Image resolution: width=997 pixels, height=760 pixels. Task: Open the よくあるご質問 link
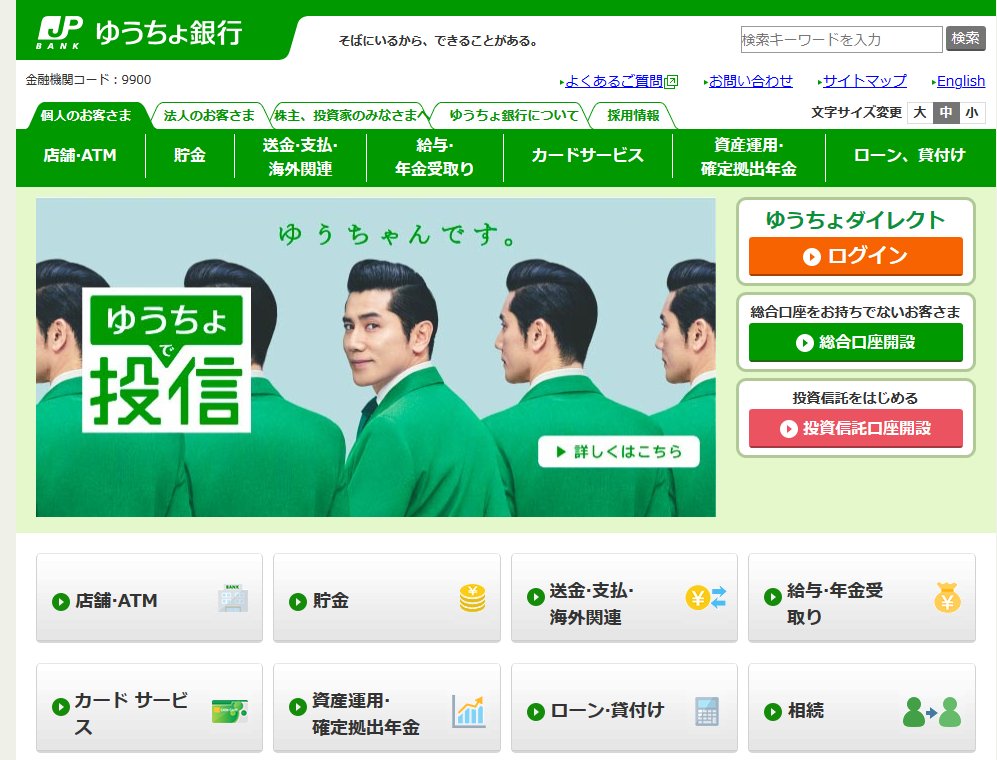[614, 81]
